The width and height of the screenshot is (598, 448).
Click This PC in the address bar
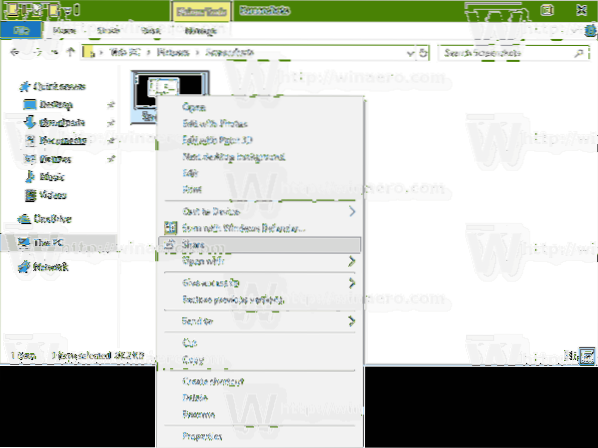[x=125, y=52]
